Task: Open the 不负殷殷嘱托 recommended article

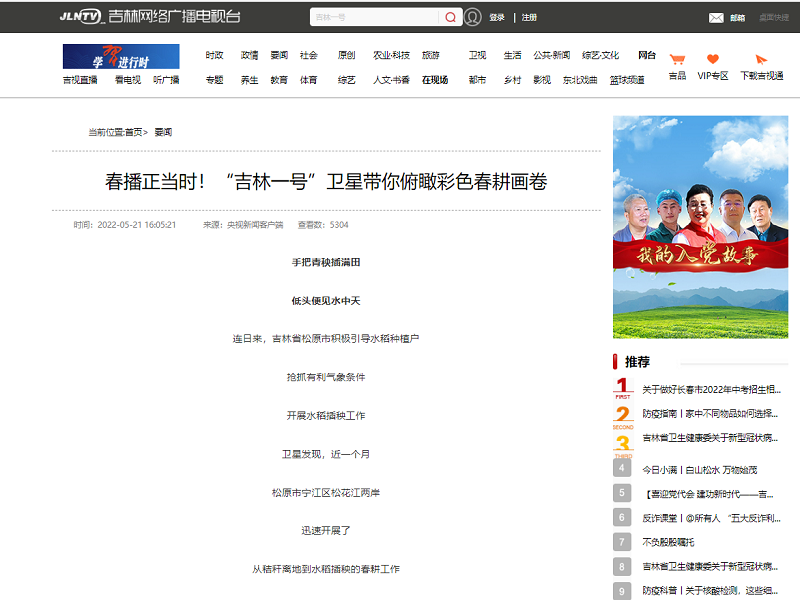Action: [670, 542]
